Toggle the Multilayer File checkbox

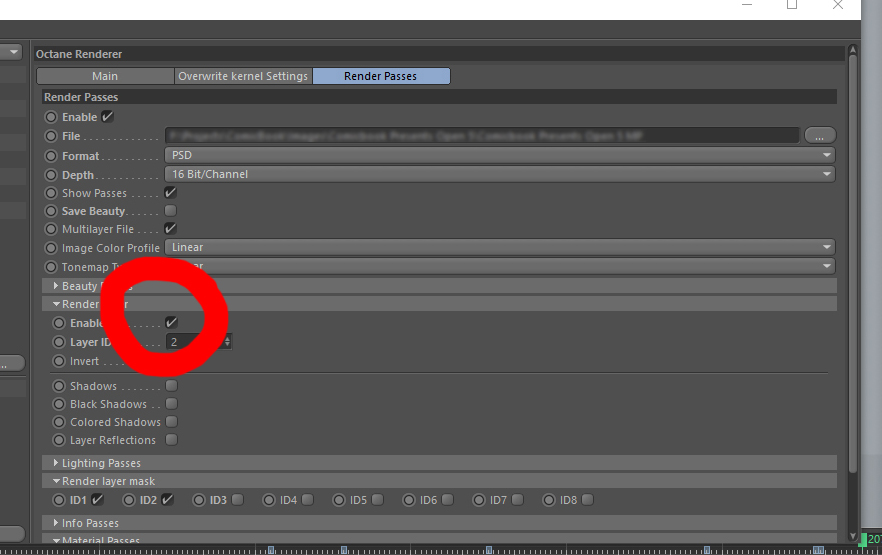point(170,228)
